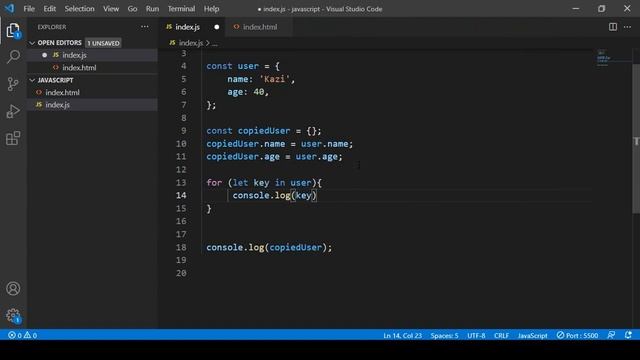Click the editor vertical scrollbar
Viewport: 640px width, 360px height.
pyautogui.click(x=636, y=139)
